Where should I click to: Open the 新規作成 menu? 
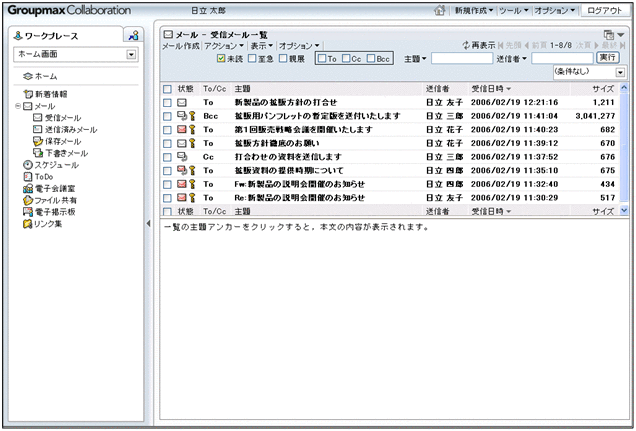click(473, 11)
